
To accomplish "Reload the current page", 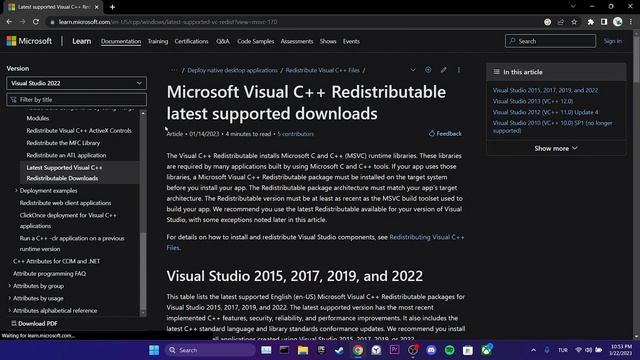I will (x=36, y=22).
